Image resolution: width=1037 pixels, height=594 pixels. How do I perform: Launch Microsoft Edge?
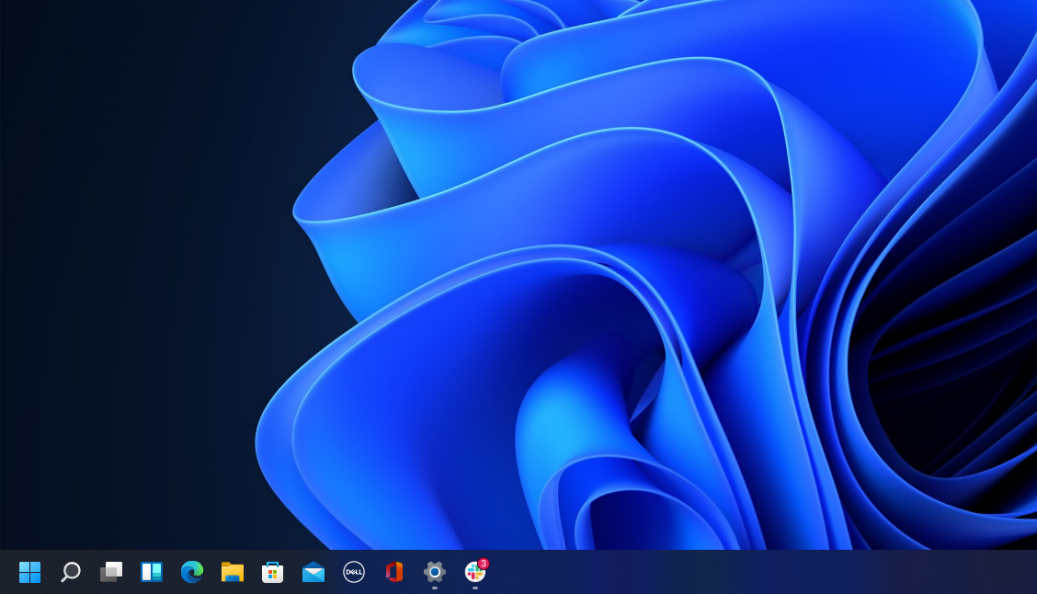coord(192,572)
